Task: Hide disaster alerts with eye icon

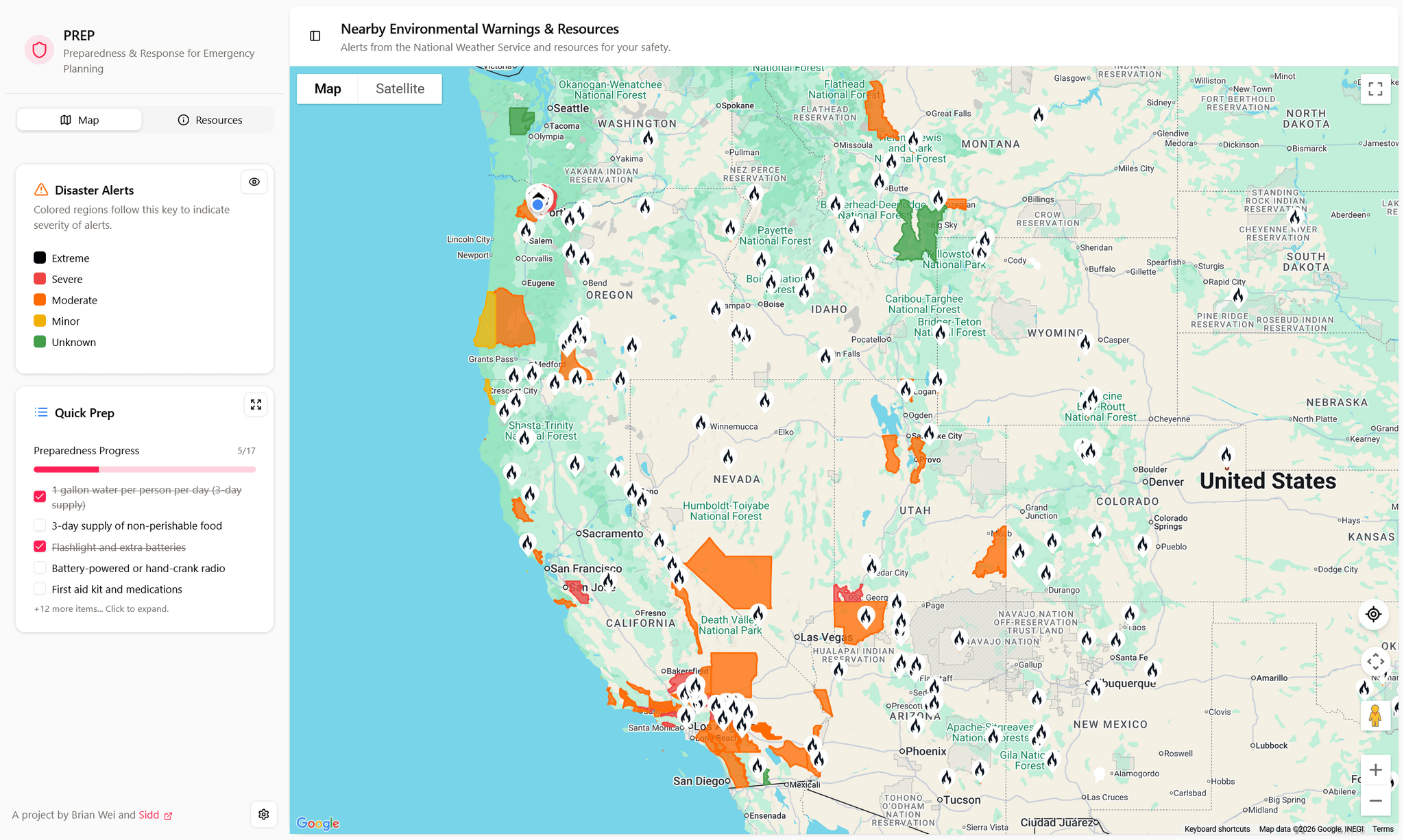Action: (254, 182)
